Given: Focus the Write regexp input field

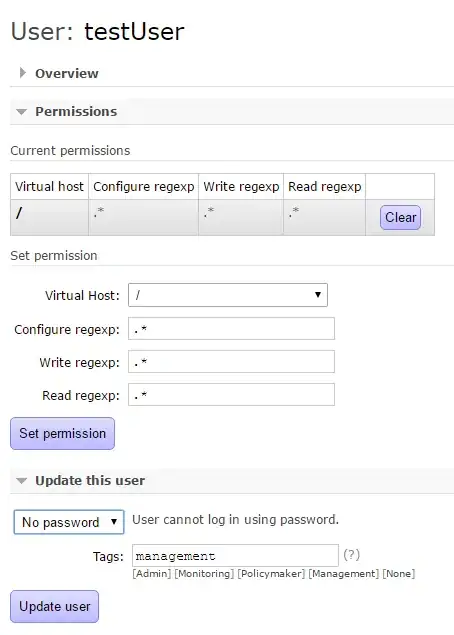Looking at the screenshot, I should (x=231, y=362).
